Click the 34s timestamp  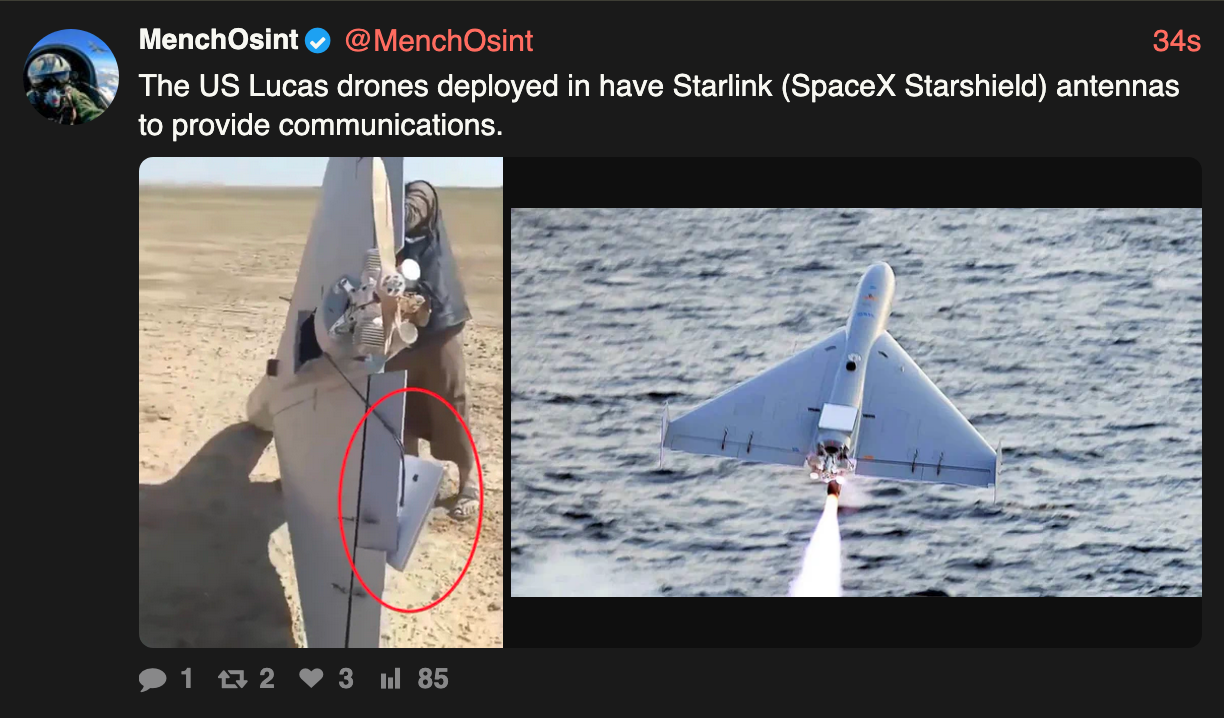coord(1177,41)
